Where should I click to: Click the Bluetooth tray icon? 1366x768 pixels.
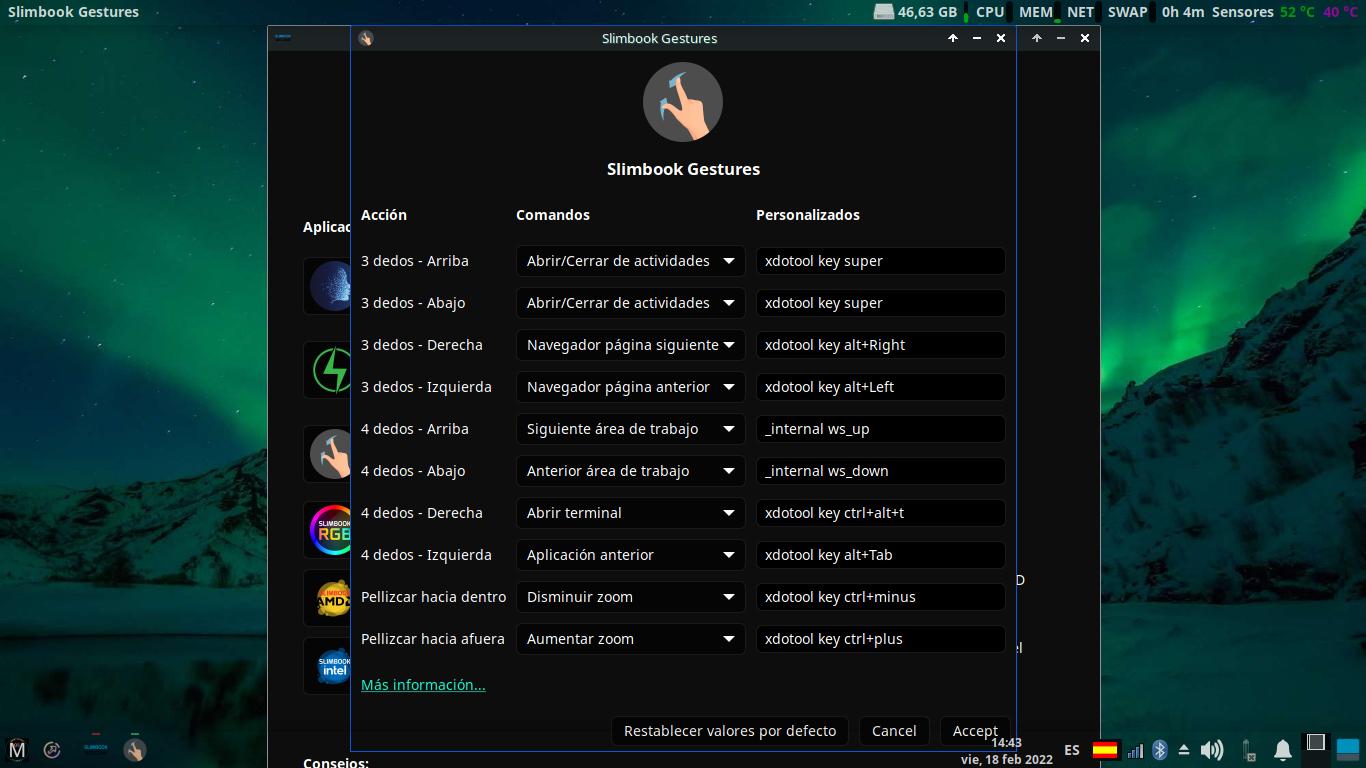pyautogui.click(x=1160, y=750)
